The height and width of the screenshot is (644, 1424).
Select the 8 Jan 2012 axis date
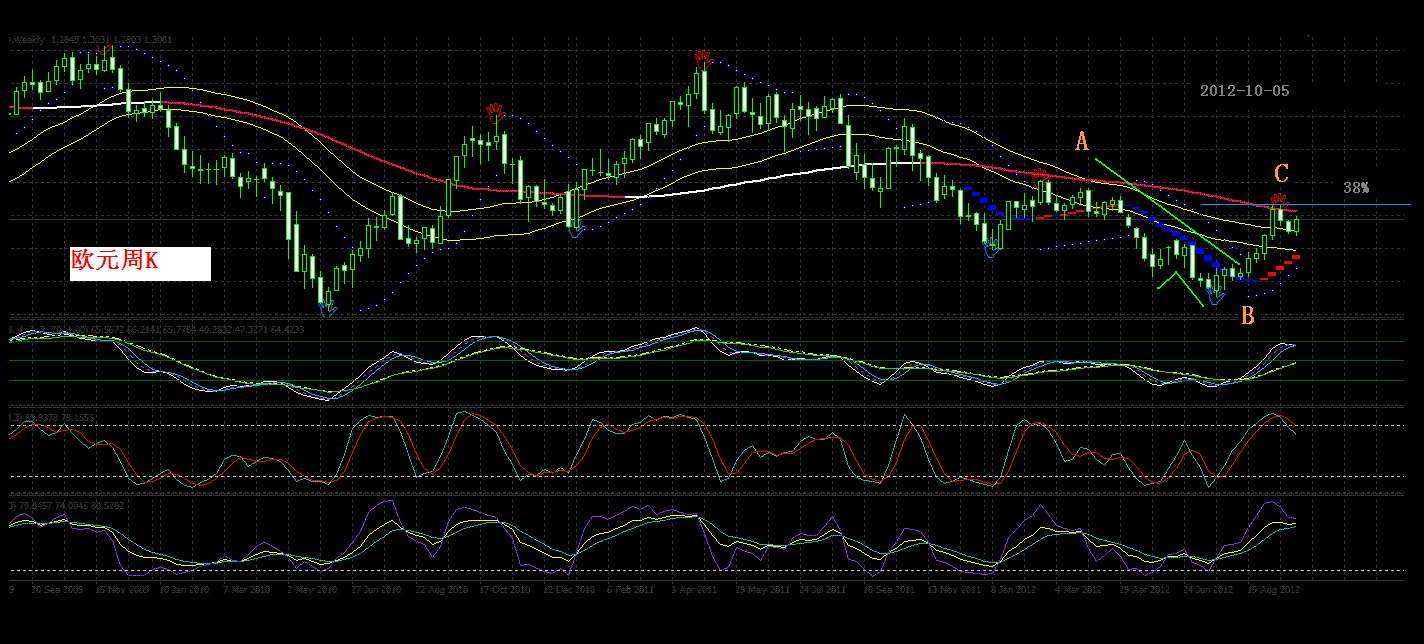click(x=1015, y=590)
